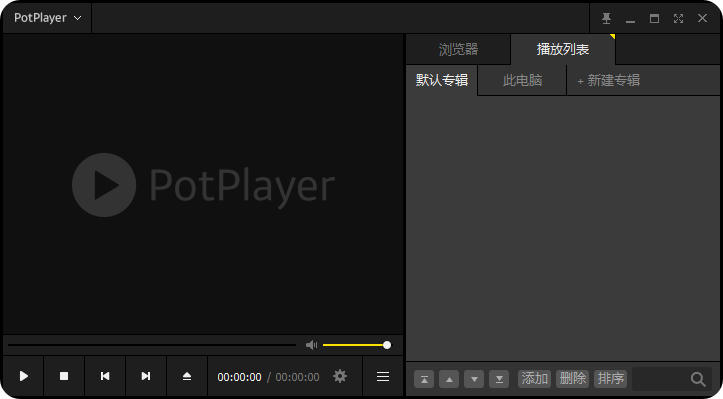Pin the window always on top

pos(606,18)
